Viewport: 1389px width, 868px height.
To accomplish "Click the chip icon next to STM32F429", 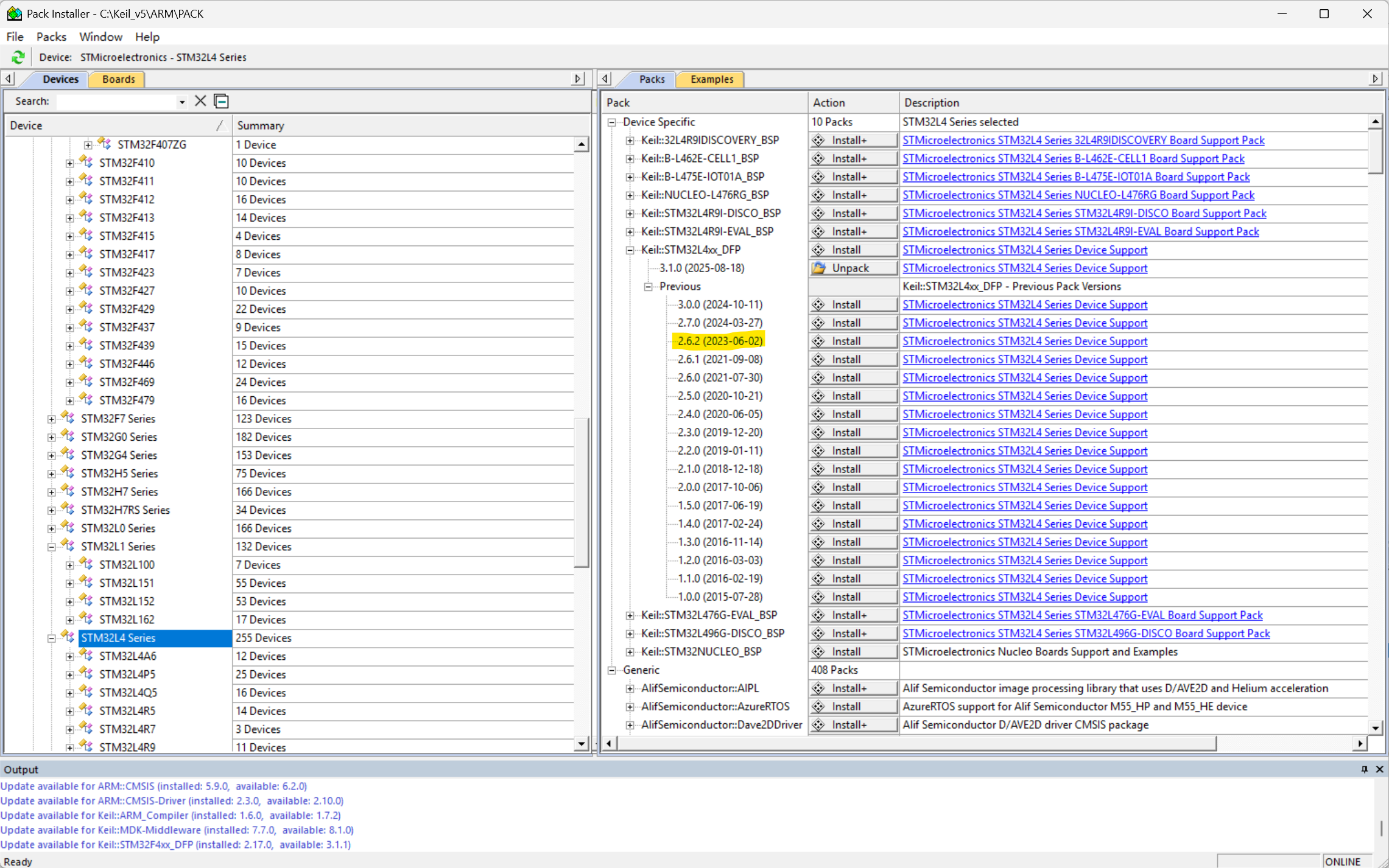I will pyautogui.click(x=86, y=308).
